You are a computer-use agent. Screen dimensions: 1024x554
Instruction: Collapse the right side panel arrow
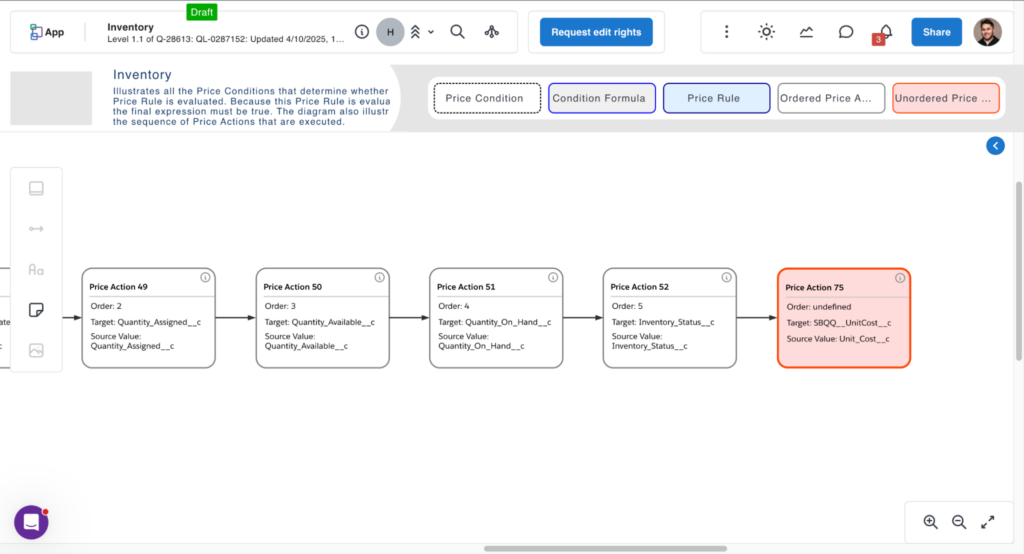click(995, 146)
